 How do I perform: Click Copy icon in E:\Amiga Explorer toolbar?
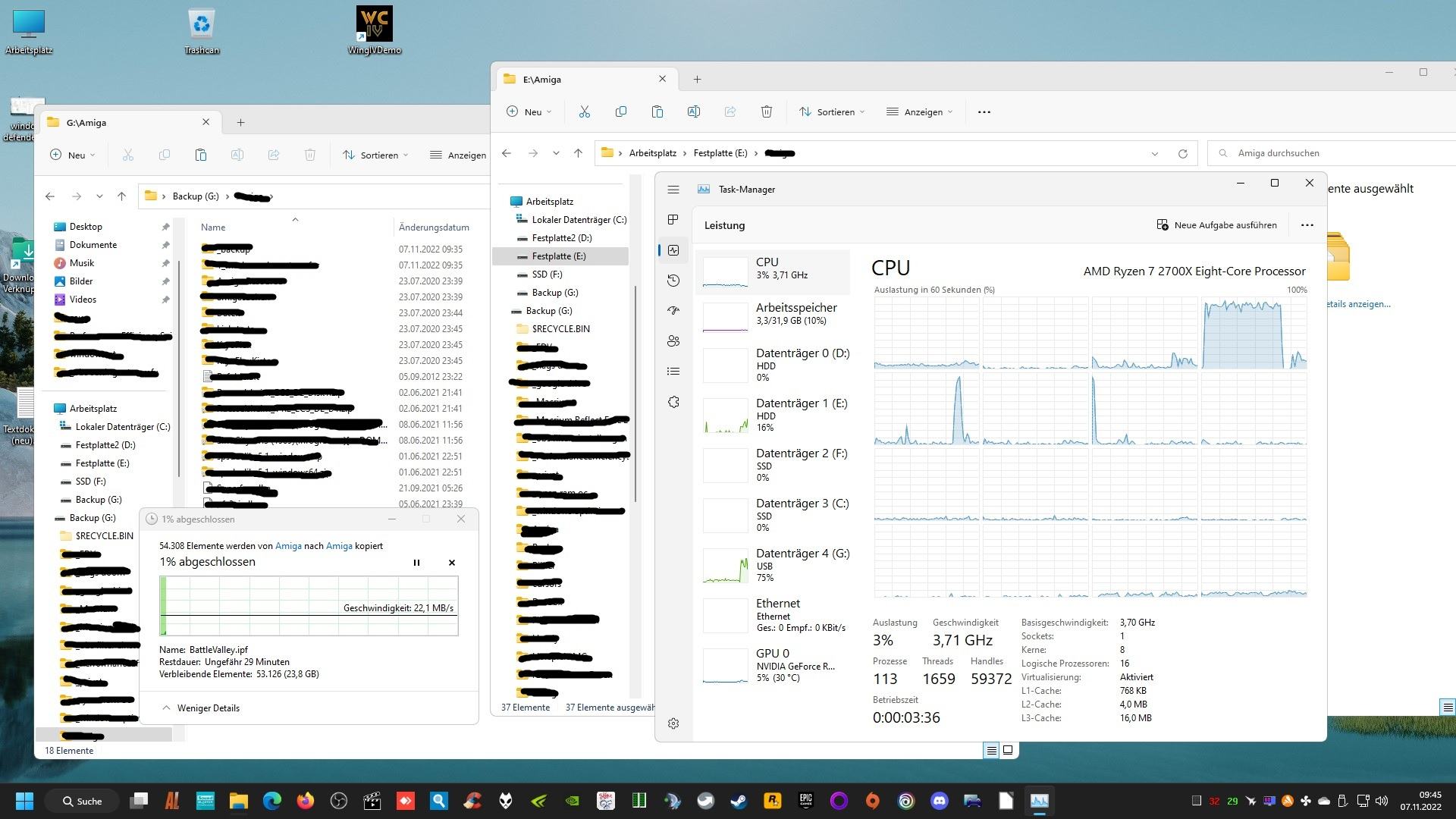(620, 111)
